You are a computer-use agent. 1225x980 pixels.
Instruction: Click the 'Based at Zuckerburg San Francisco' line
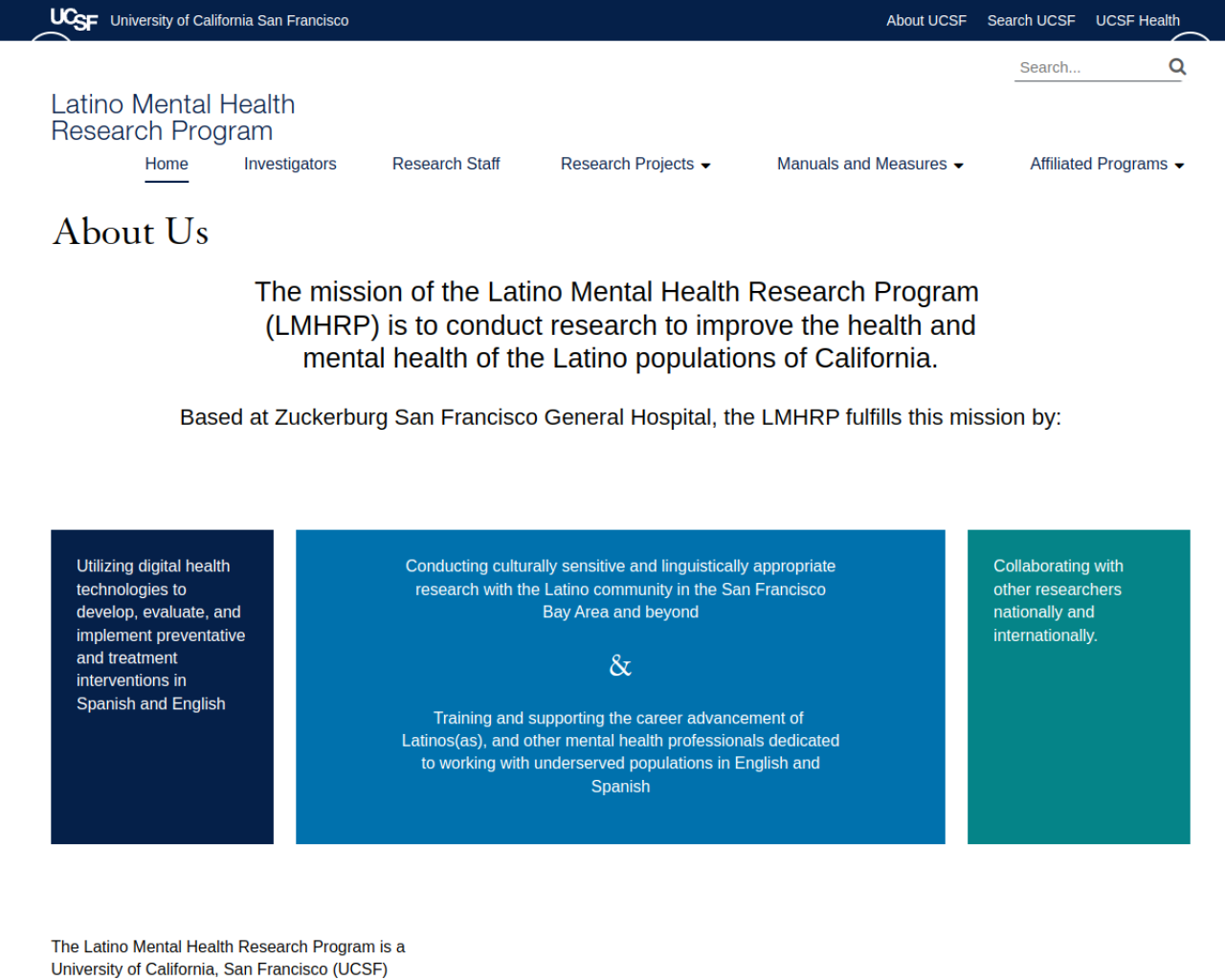(620, 417)
